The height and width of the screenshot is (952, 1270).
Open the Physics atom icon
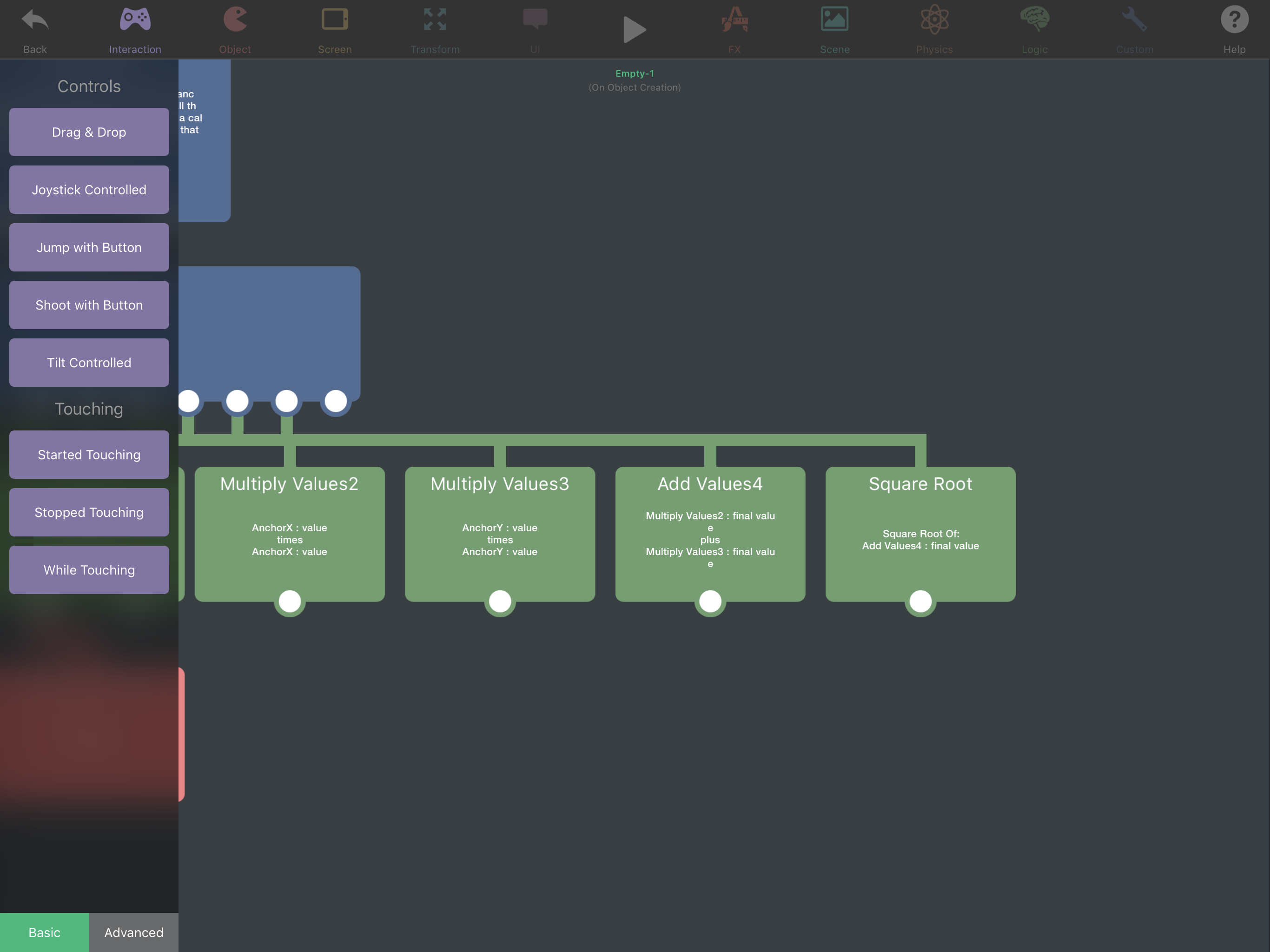pyautogui.click(x=934, y=29)
